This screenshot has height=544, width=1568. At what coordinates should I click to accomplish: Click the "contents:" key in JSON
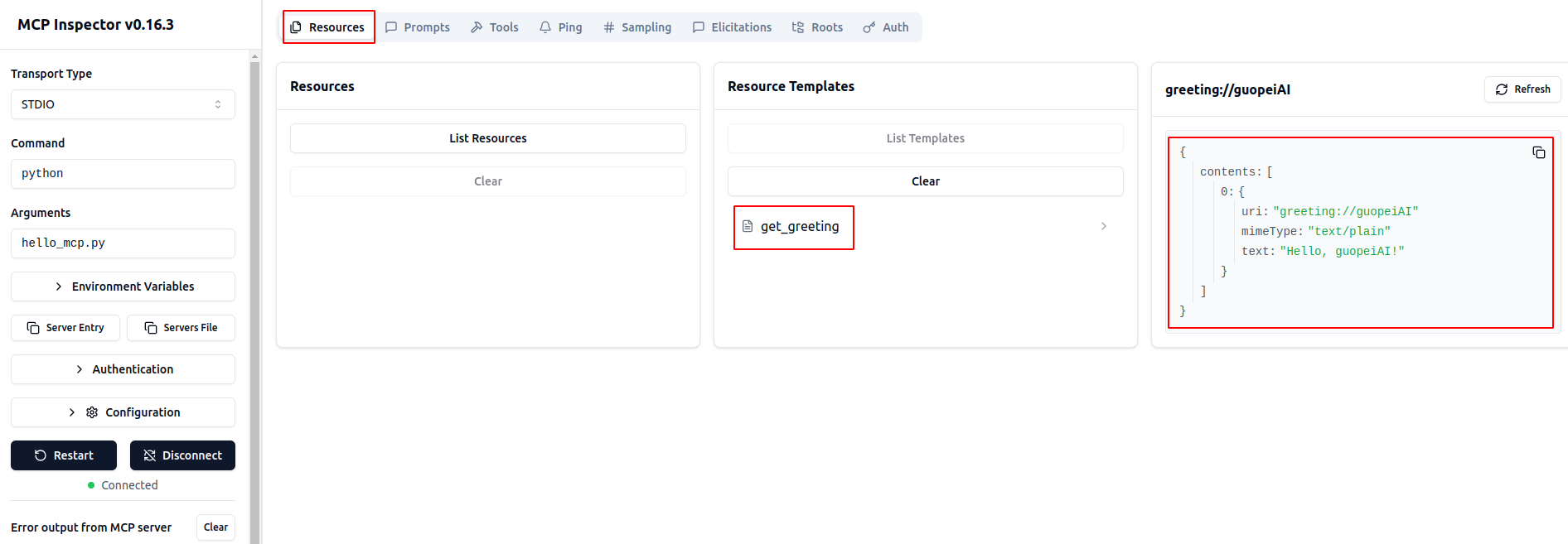(1231, 172)
